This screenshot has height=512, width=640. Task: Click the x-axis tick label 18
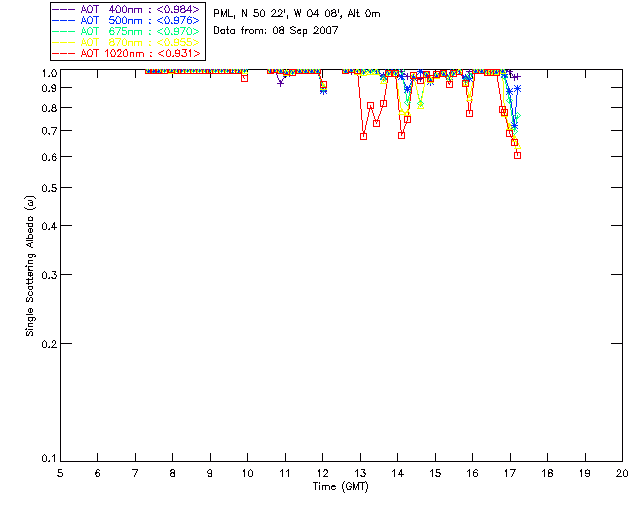click(548, 474)
